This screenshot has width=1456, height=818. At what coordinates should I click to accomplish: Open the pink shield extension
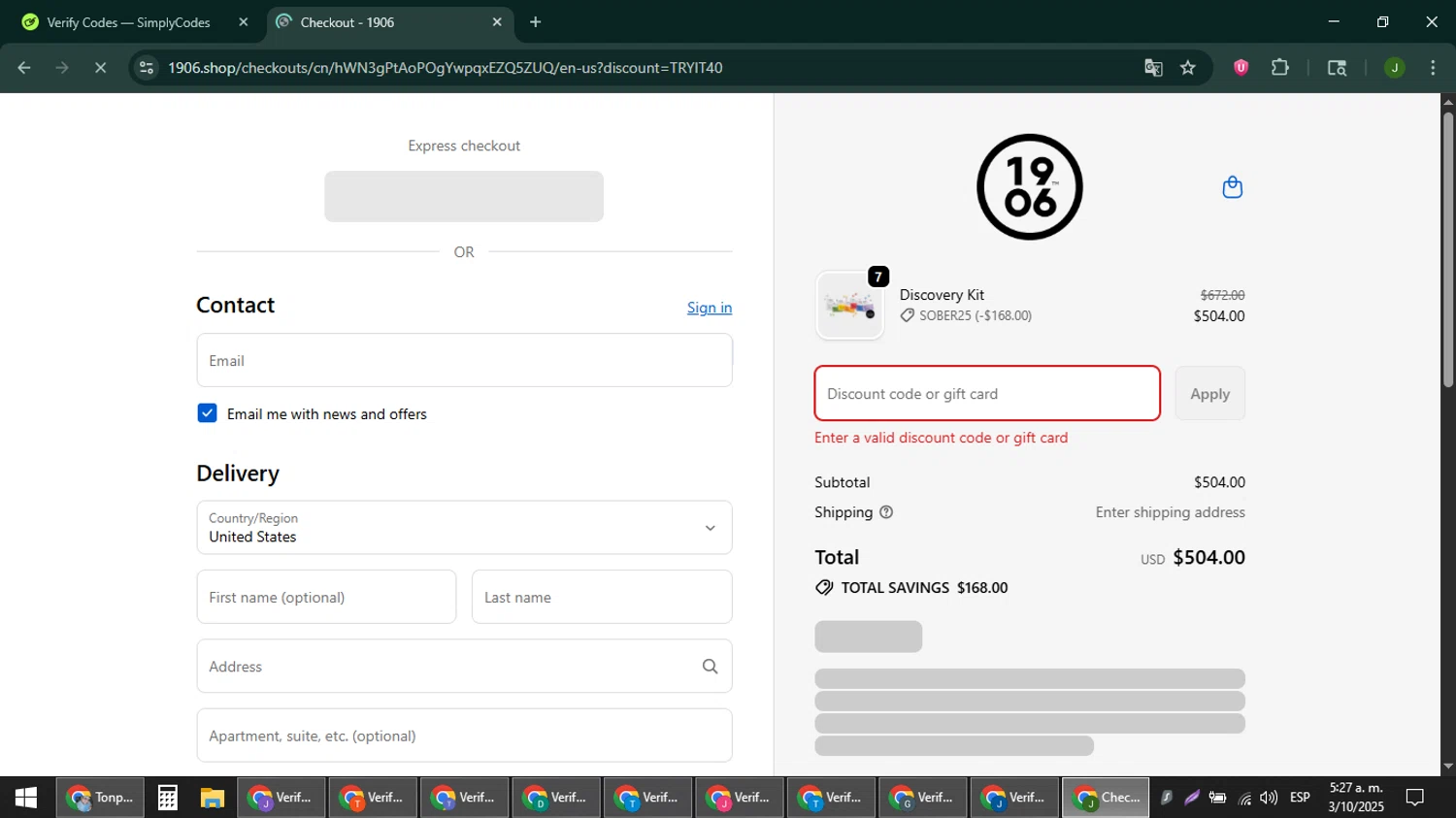tap(1241, 68)
